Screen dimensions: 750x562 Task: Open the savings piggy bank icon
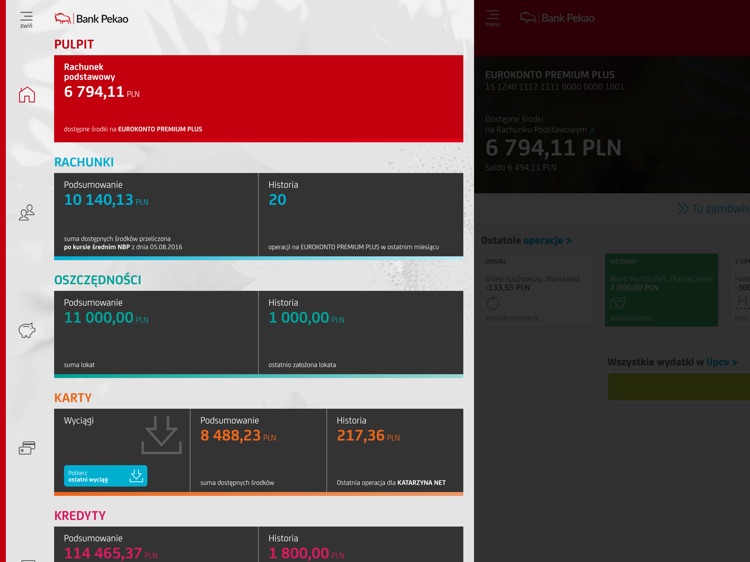pos(27,331)
